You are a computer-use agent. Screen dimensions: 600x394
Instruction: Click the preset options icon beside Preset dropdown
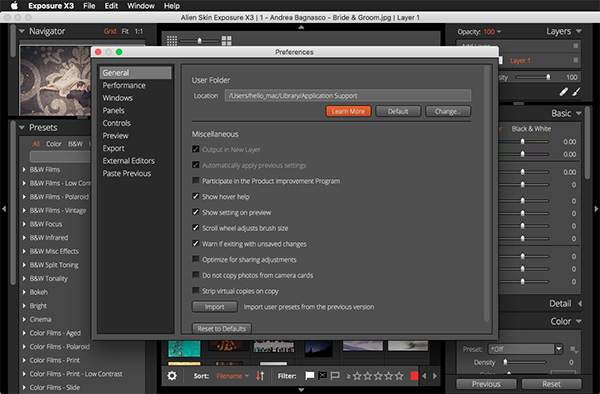[x=574, y=349]
